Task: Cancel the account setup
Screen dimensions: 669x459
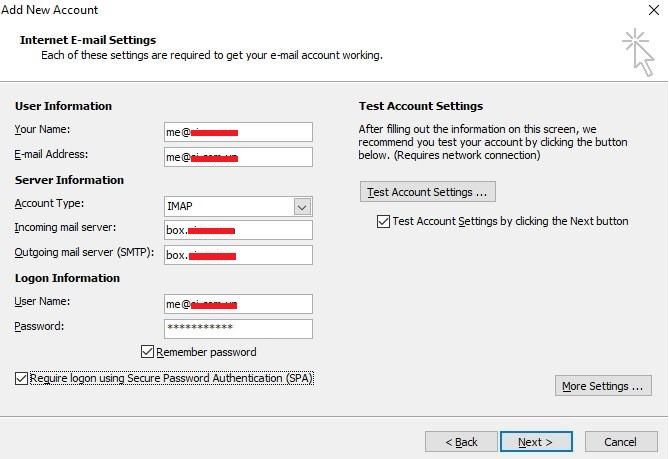Action: pyautogui.click(x=620, y=441)
